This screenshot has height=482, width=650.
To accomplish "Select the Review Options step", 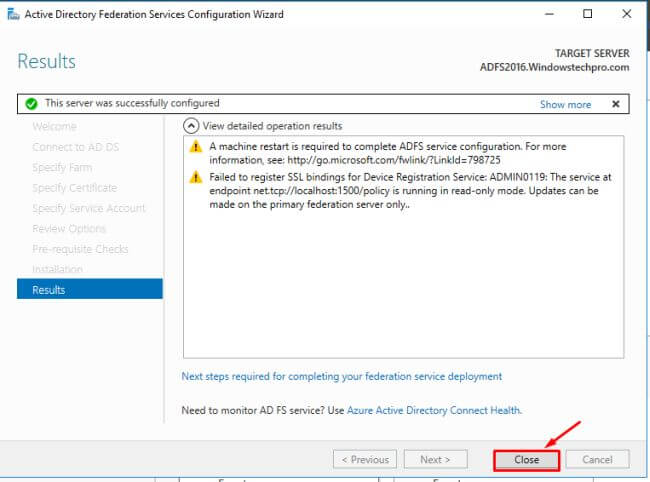I will pos(69,229).
